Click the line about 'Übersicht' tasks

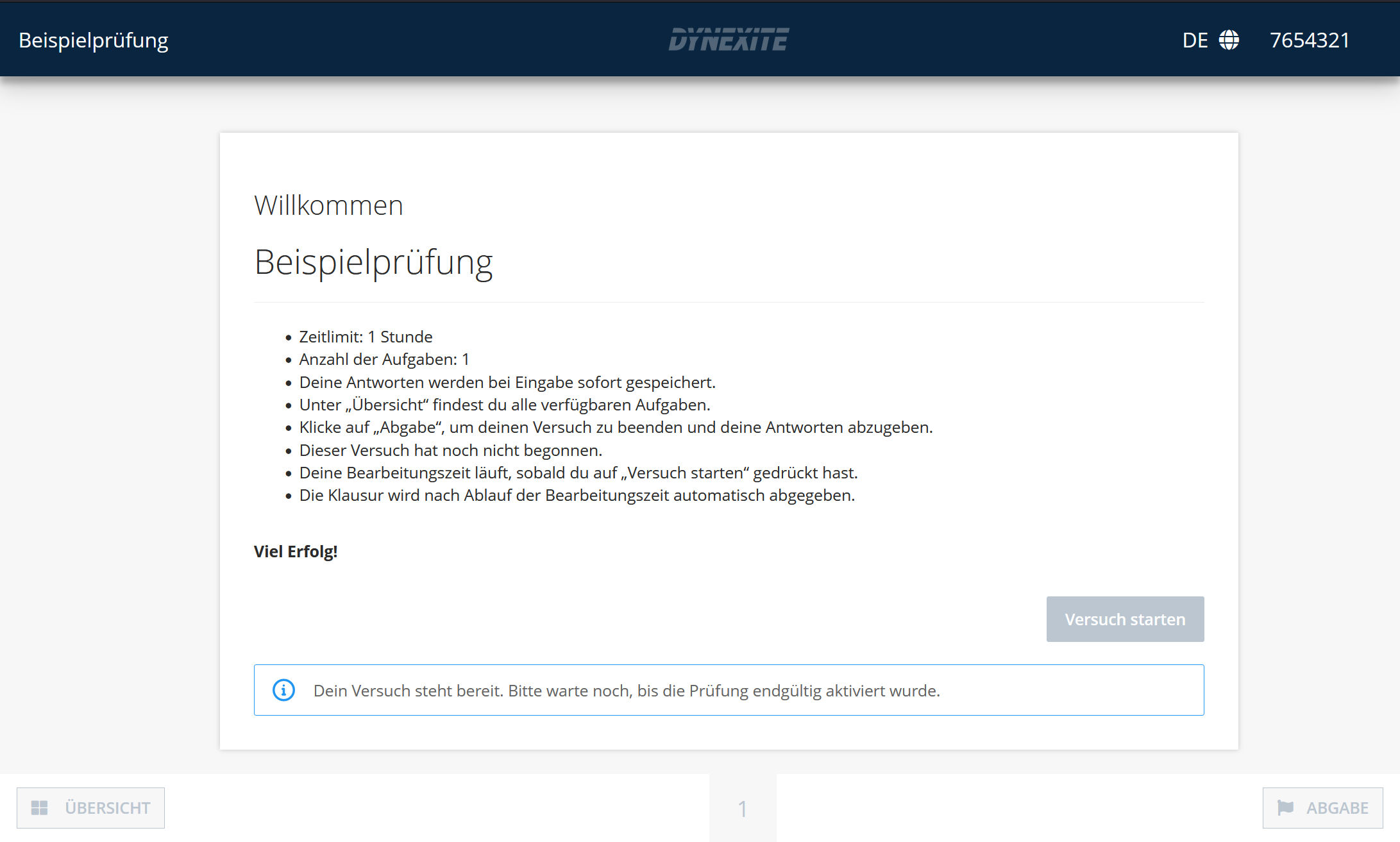coord(505,405)
